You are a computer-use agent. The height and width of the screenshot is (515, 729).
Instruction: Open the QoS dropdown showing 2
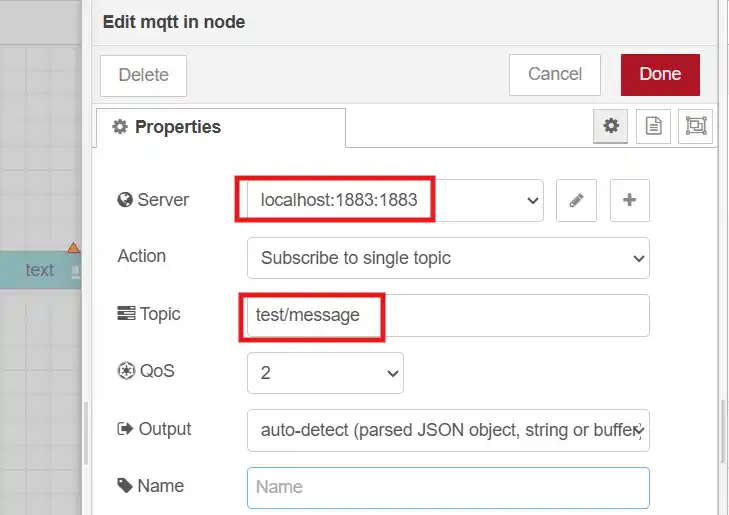pos(325,373)
